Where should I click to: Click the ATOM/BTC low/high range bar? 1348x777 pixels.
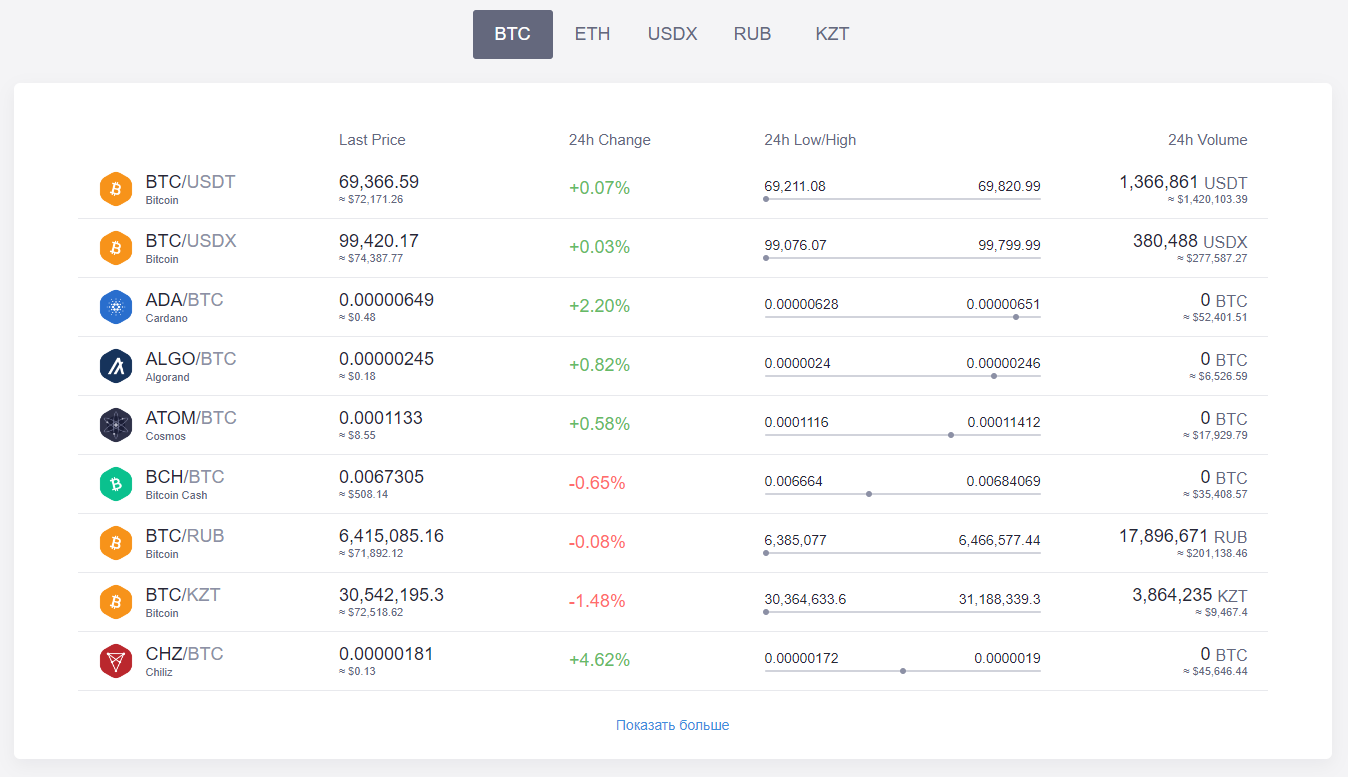(x=902, y=435)
